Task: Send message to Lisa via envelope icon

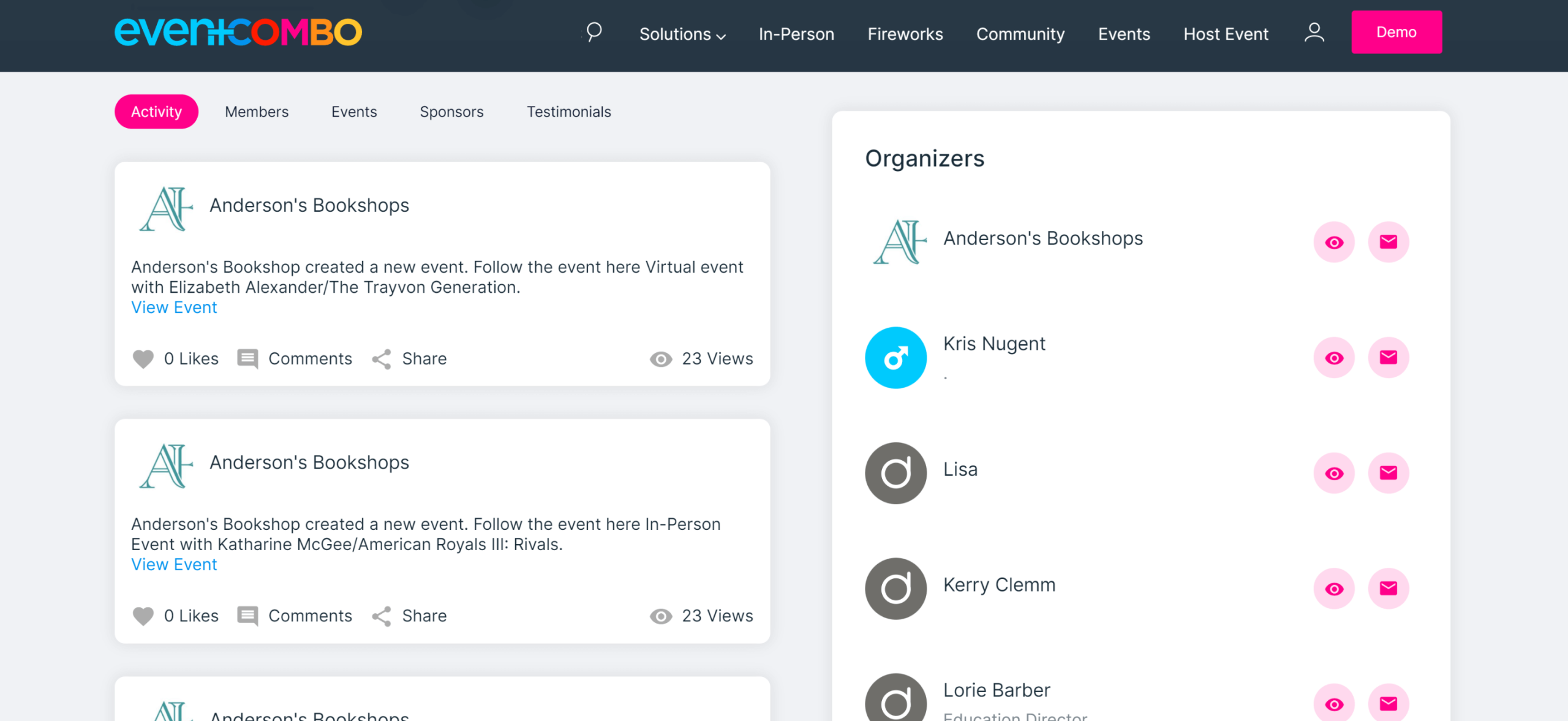Action: point(1388,473)
